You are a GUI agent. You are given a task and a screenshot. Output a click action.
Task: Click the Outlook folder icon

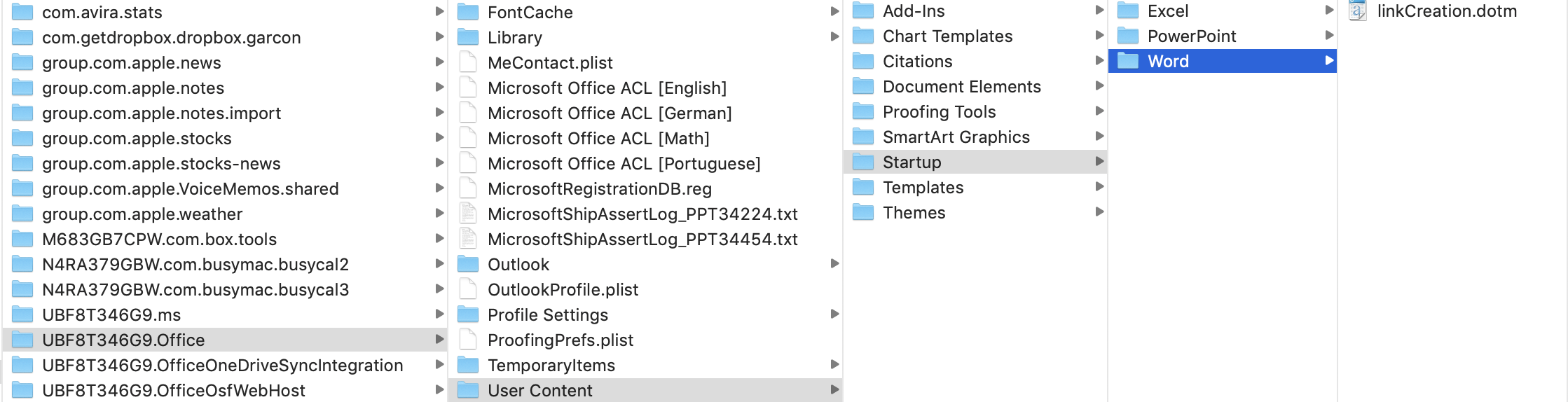(468, 264)
